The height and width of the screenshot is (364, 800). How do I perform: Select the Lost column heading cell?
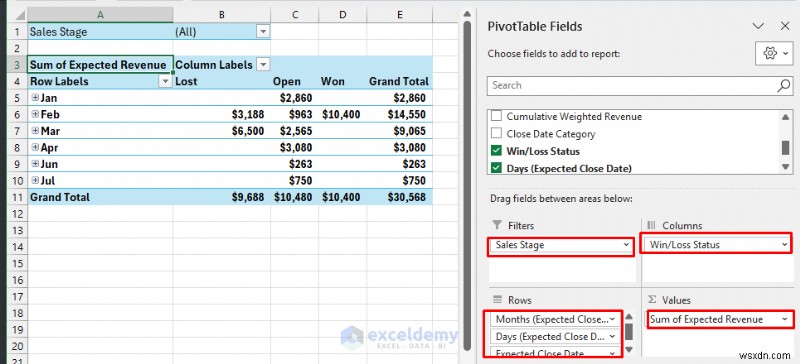click(x=221, y=82)
